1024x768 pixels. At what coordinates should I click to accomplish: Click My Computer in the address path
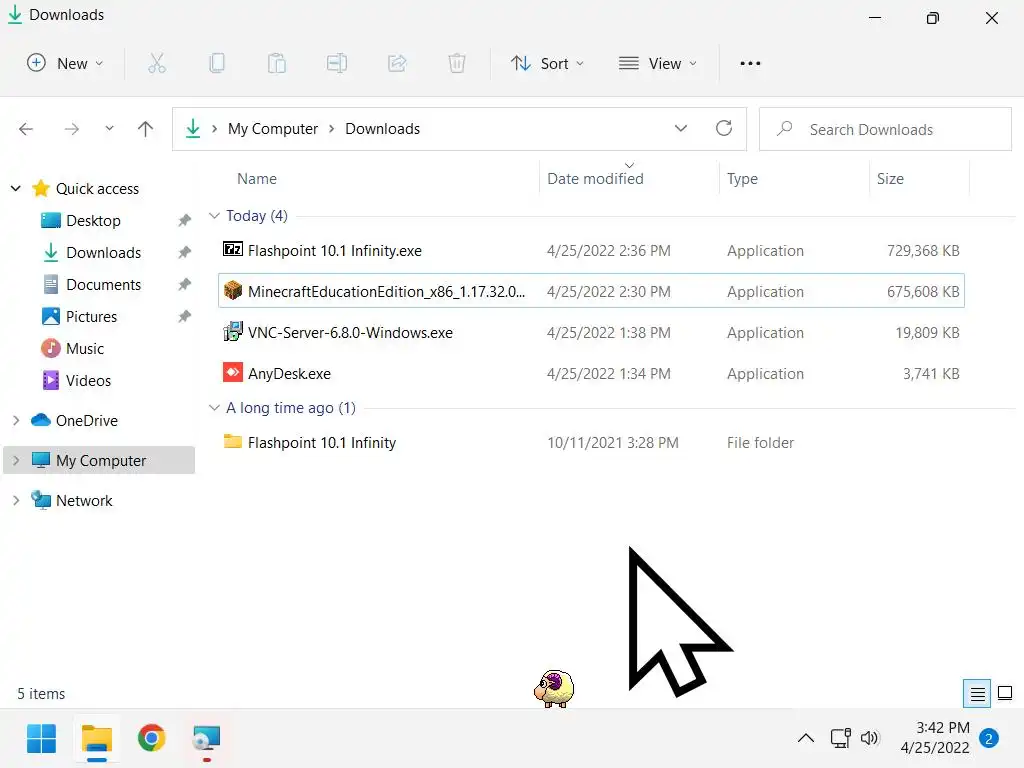click(x=273, y=129)
